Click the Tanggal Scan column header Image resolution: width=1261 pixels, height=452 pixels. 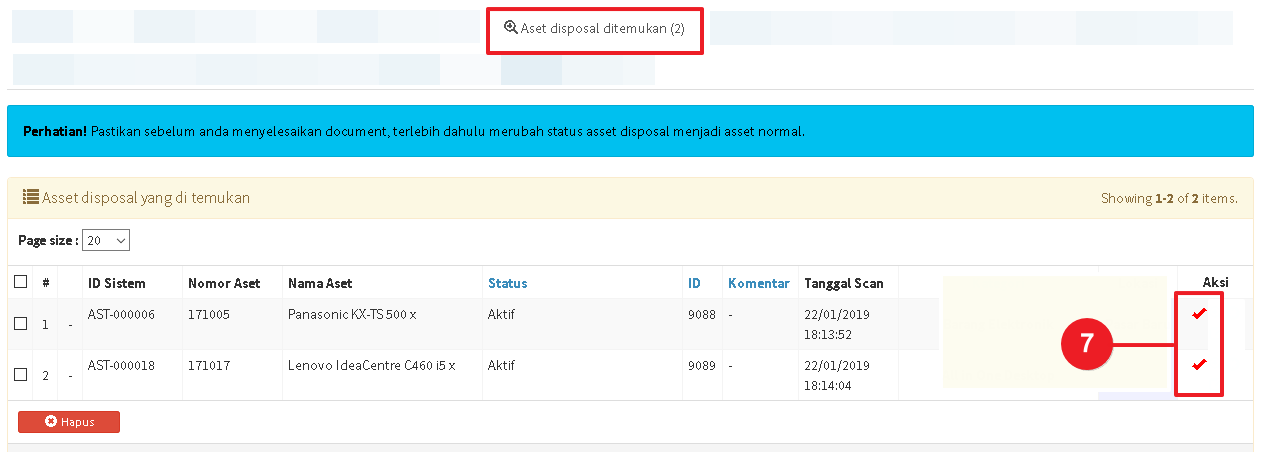tap(843, 283)
